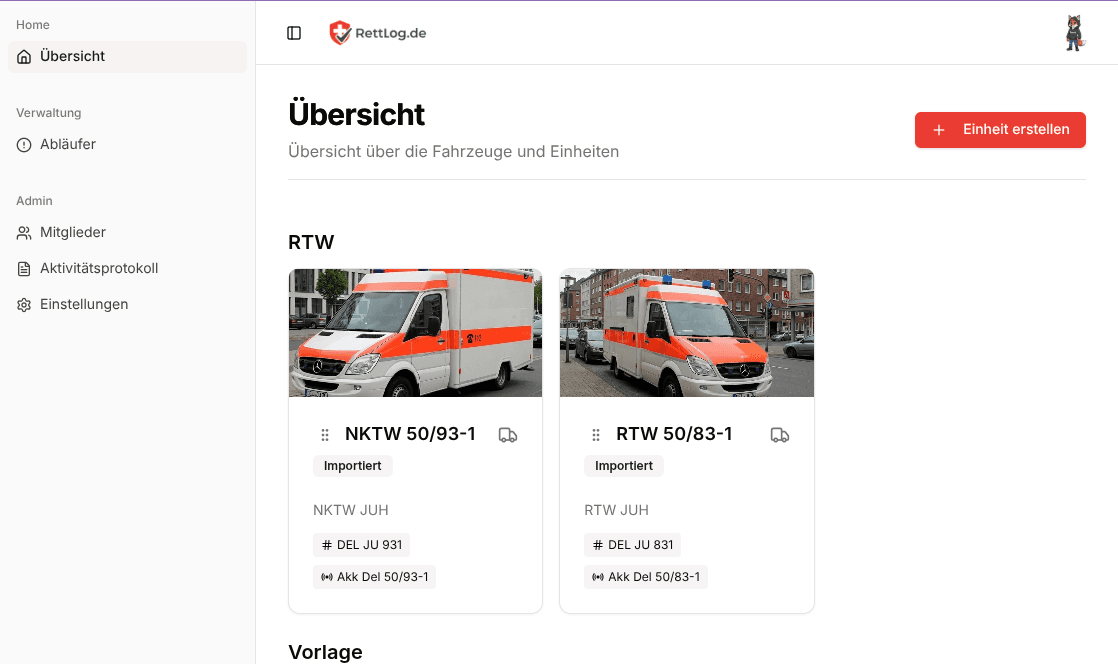Click the Importiert badge on RTW 50/83-1

coord(623,466)
